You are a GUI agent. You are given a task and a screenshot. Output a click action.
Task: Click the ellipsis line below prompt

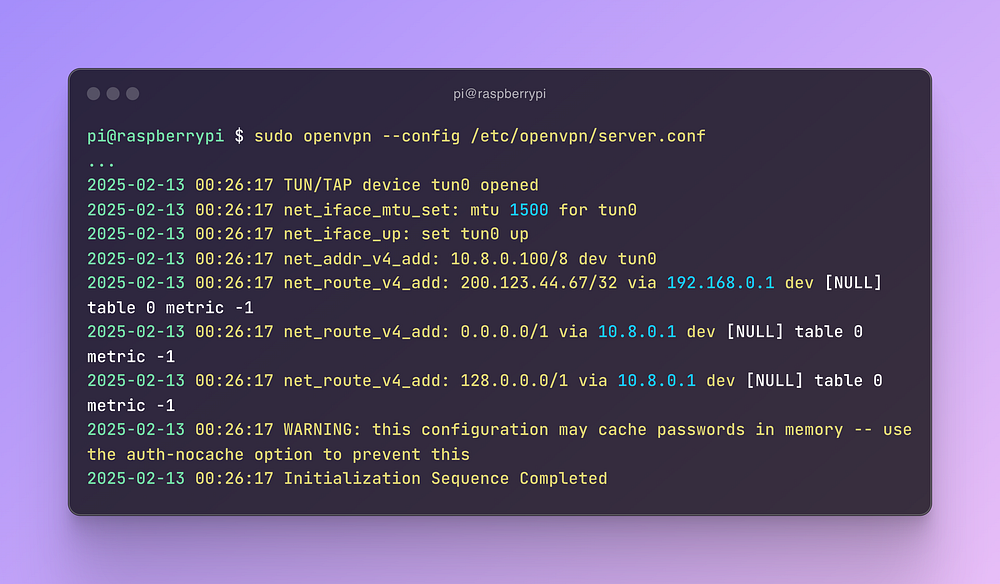point(101,164)
